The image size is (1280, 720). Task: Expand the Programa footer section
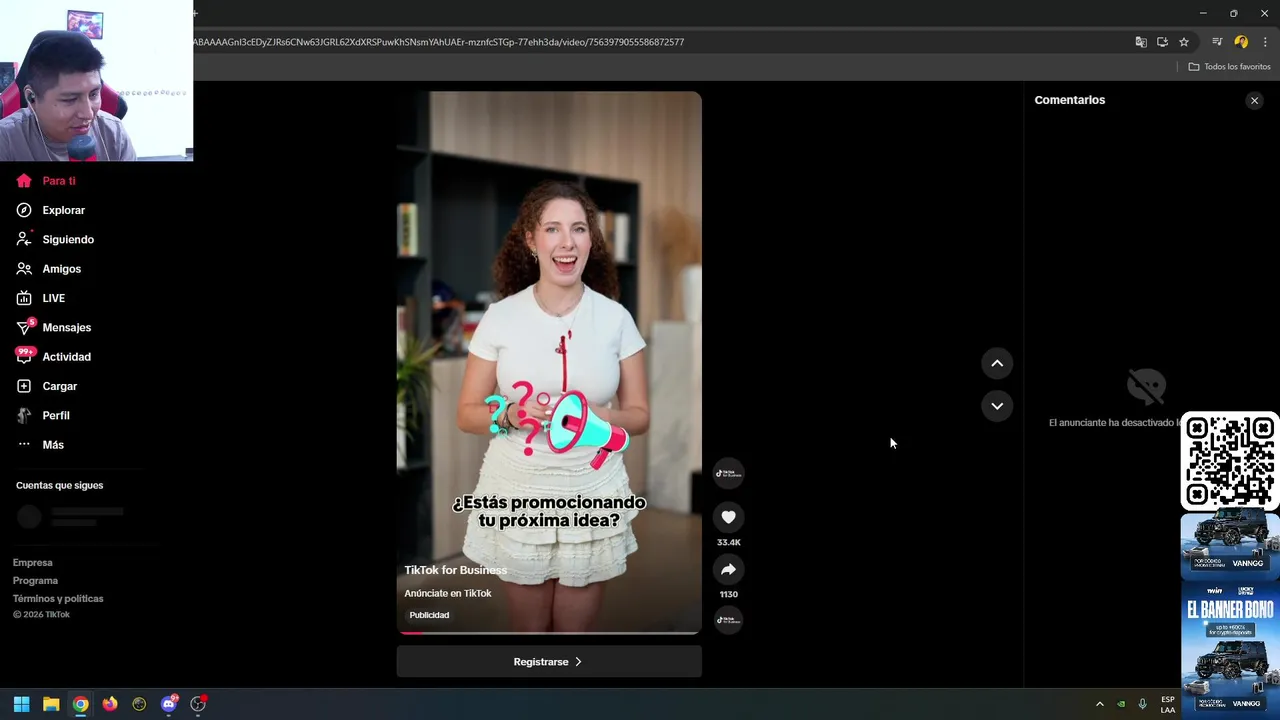point(36,581)
